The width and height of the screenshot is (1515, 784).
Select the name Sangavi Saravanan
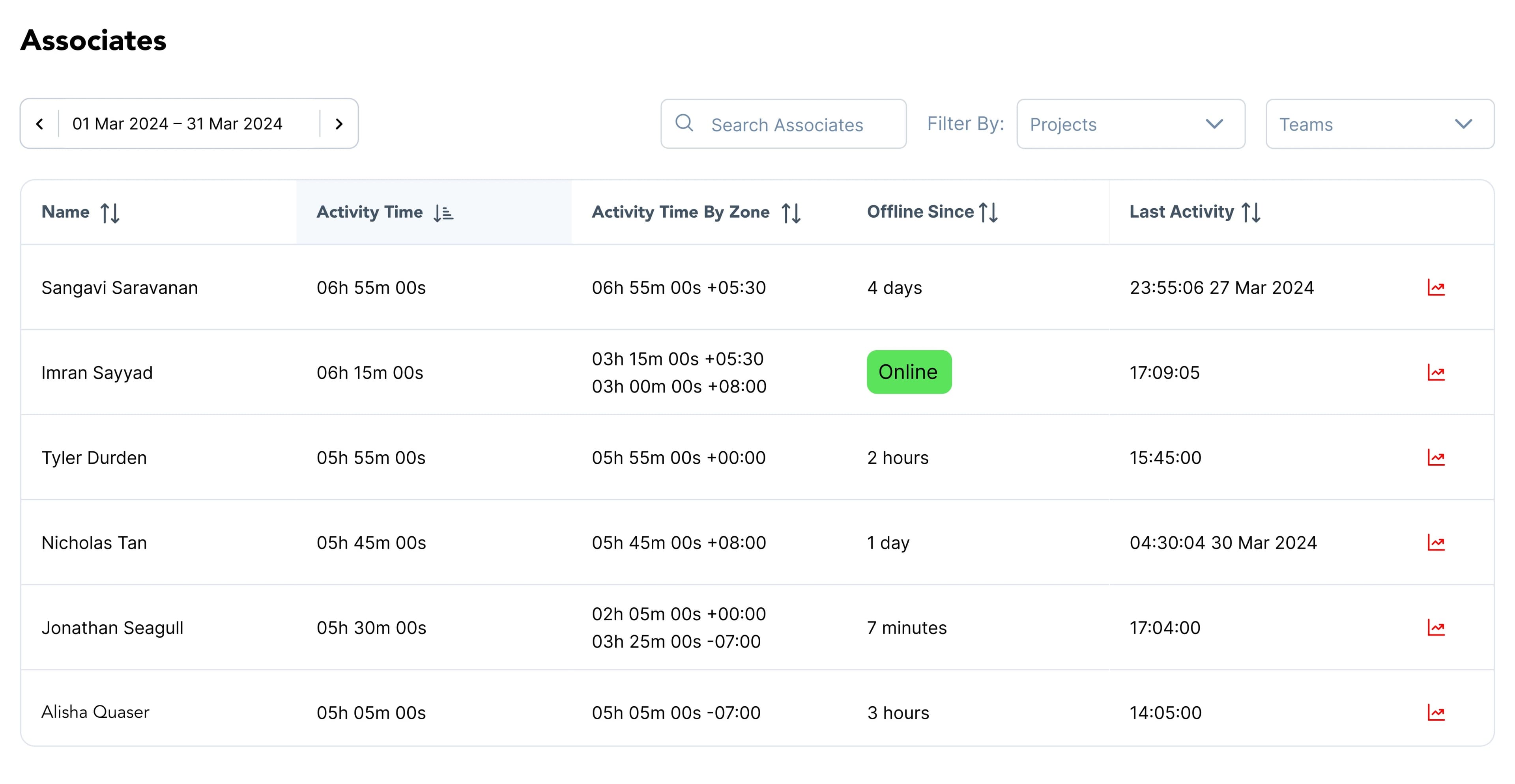tap(120, 288)
